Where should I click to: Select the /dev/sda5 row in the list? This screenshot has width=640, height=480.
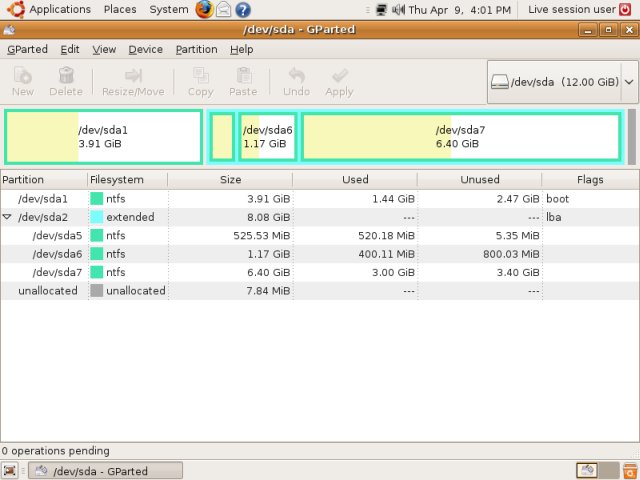pos(320,236)
